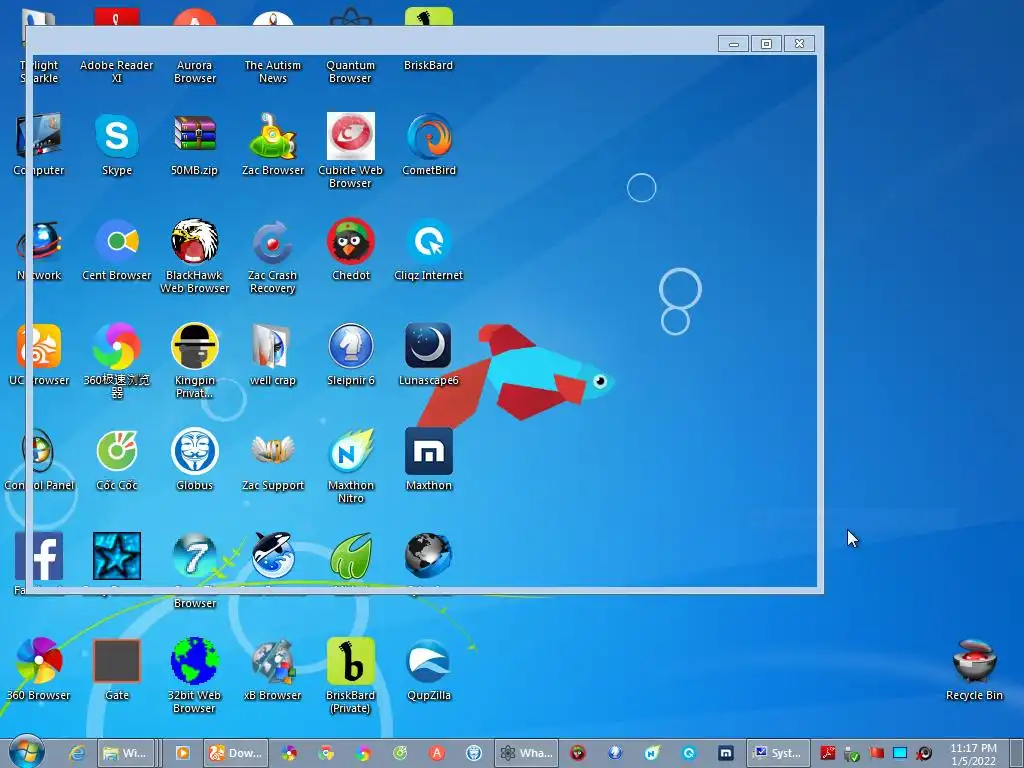Select the 50MB.zip archive file
The height and width of the screenshot is (768, 1024).
195,144
